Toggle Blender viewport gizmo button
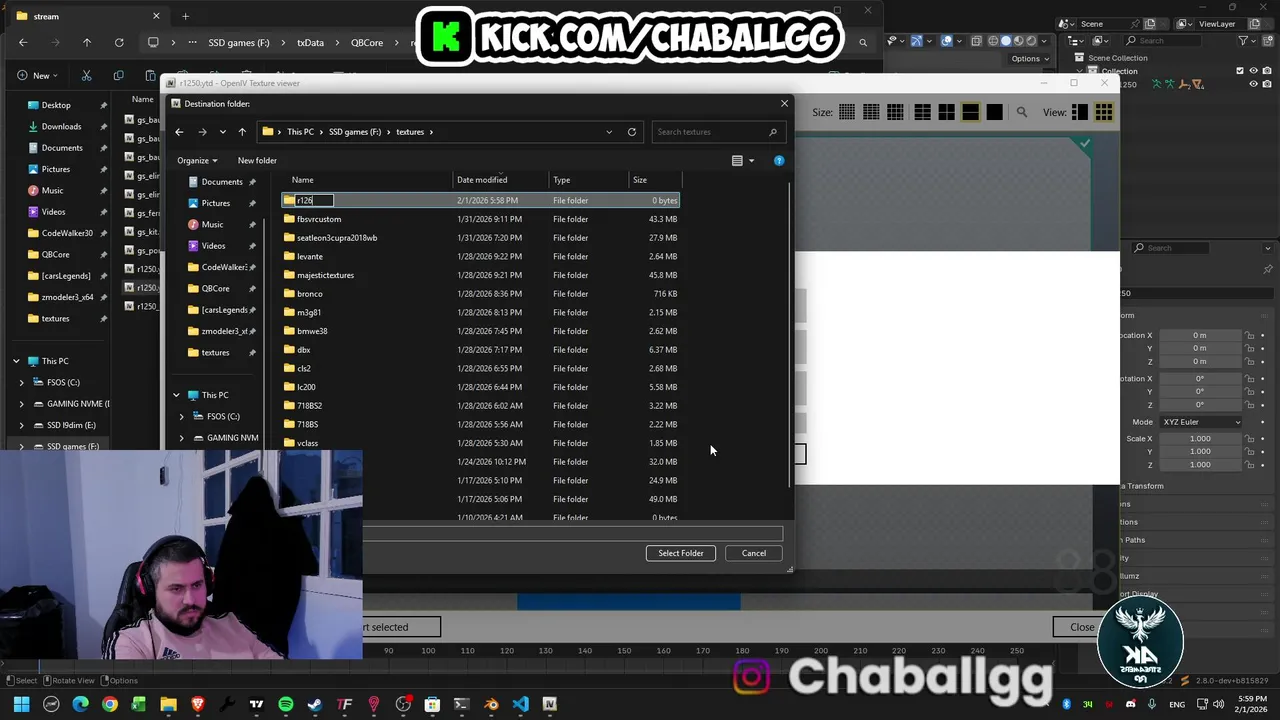Image resolution: width=1280 pixels, height=720 pixels. pos(916,41)
